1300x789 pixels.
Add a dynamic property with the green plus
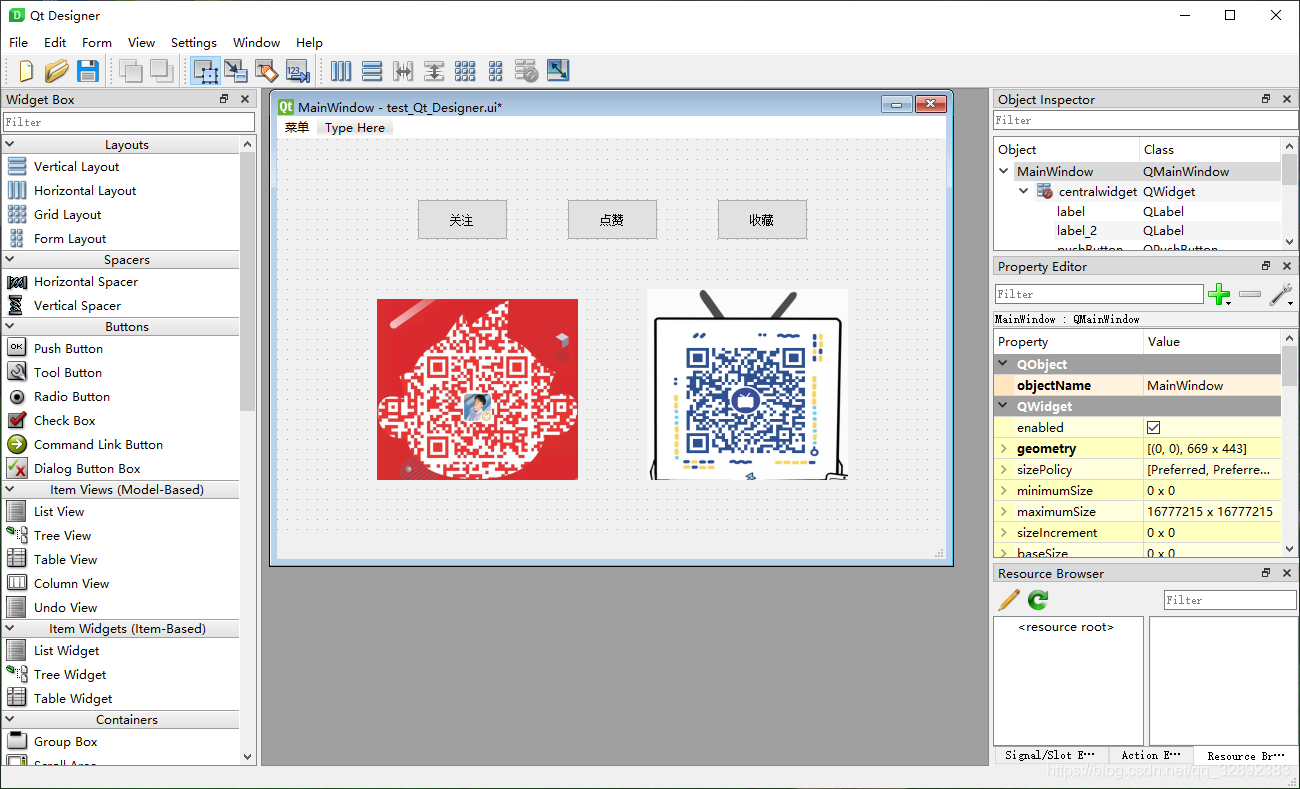pyautogui.click(x=1220, y=293)
